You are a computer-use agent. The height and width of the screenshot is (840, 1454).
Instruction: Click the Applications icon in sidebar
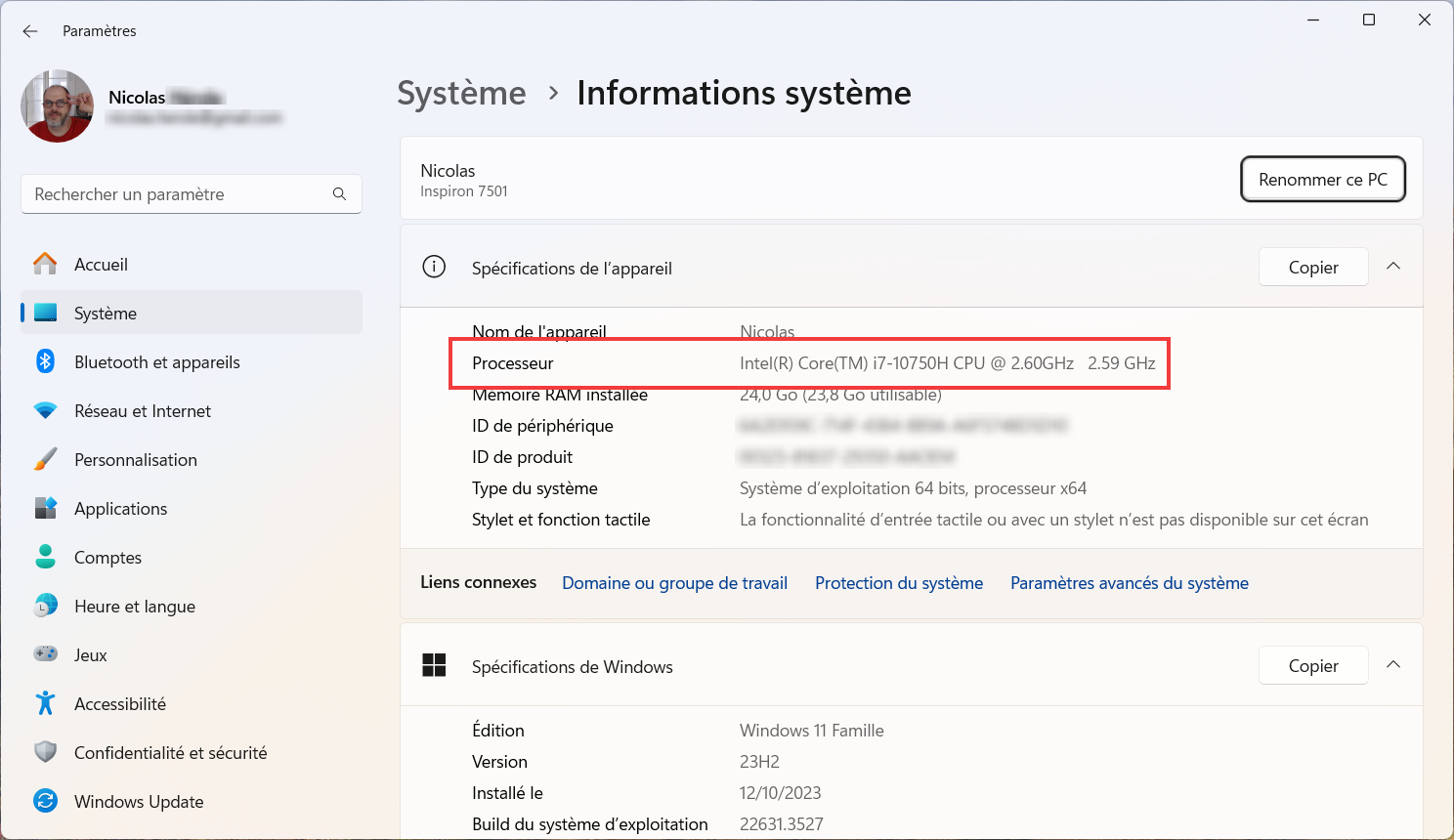(45, 509)
